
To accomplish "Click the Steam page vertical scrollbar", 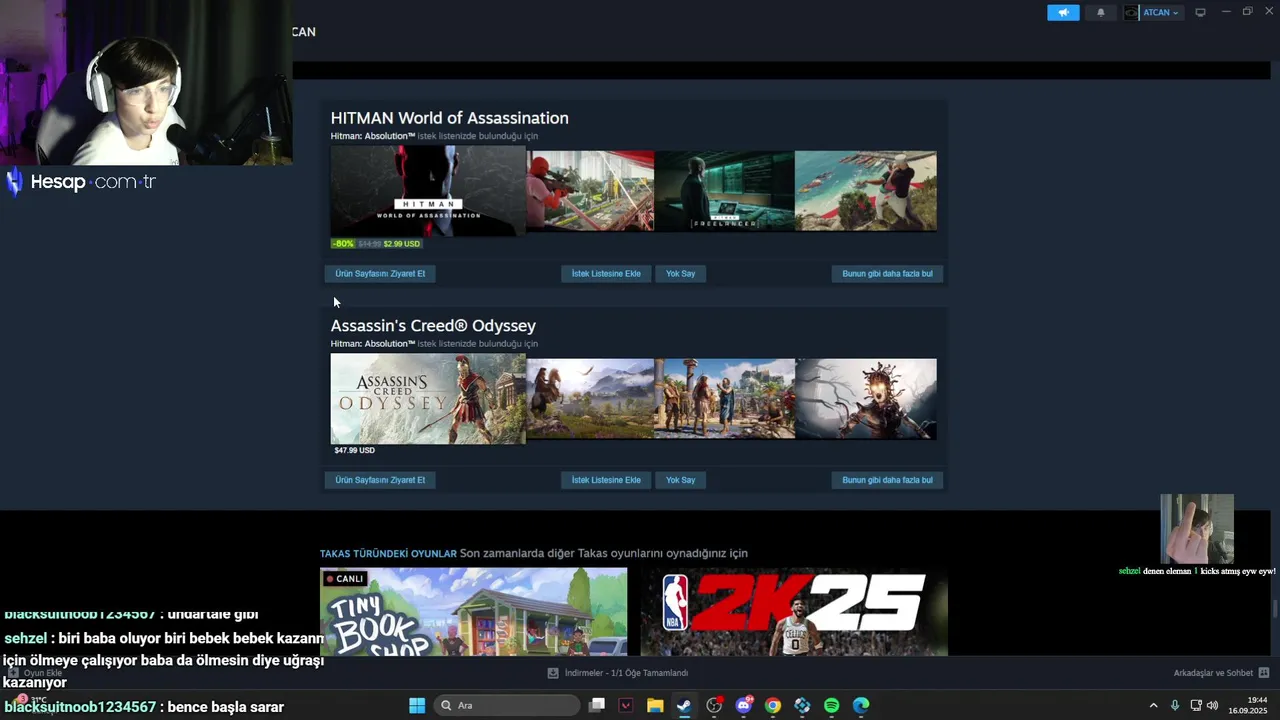I will click(1274, 609).
